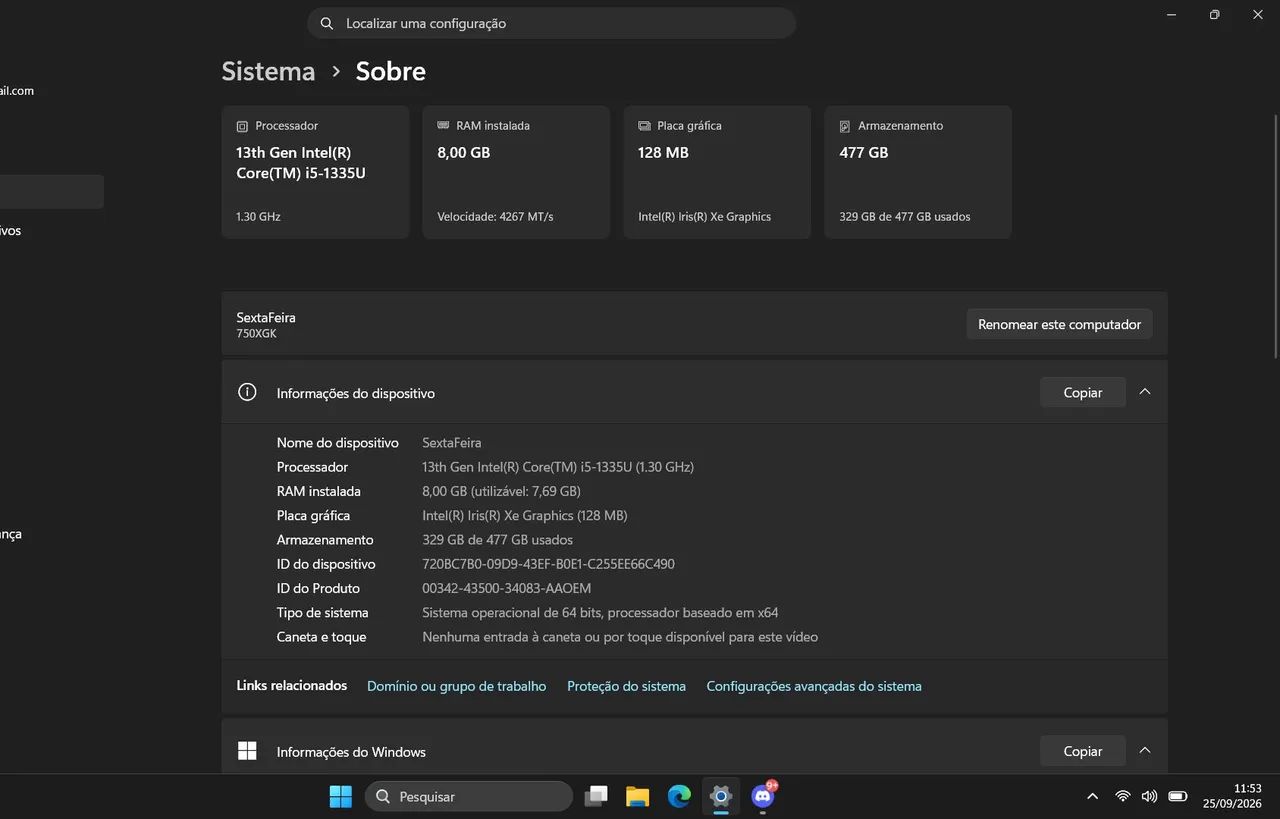Open the Placa gráfica 128 MB card

pyautogui.click(x=717, y=172)
